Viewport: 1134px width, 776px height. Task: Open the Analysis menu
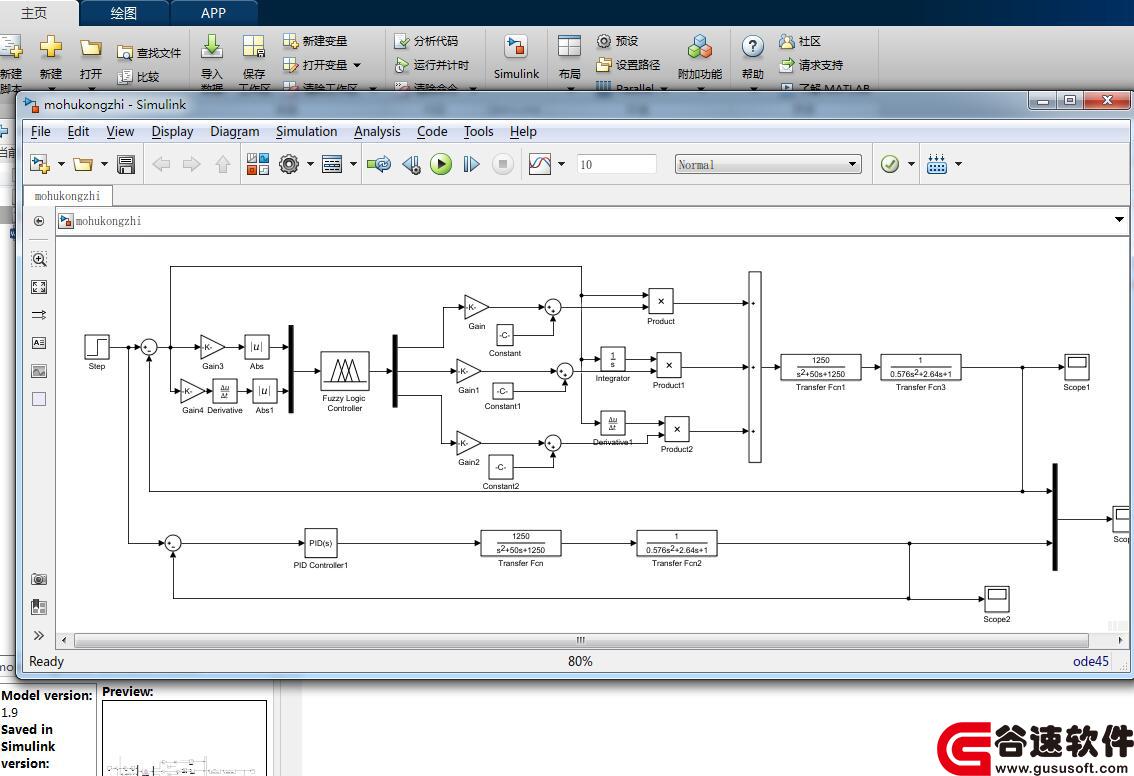coord(377,132)
